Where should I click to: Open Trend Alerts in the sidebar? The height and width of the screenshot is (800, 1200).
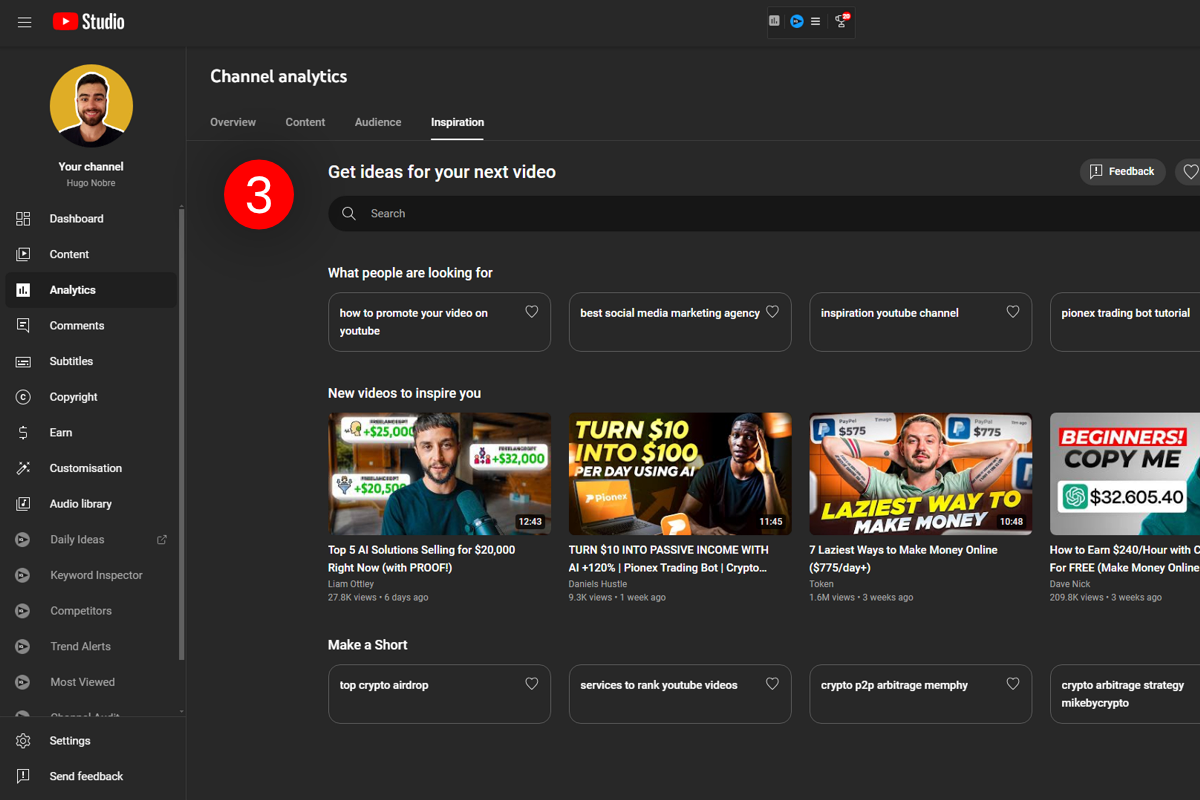tap(79, 646)
